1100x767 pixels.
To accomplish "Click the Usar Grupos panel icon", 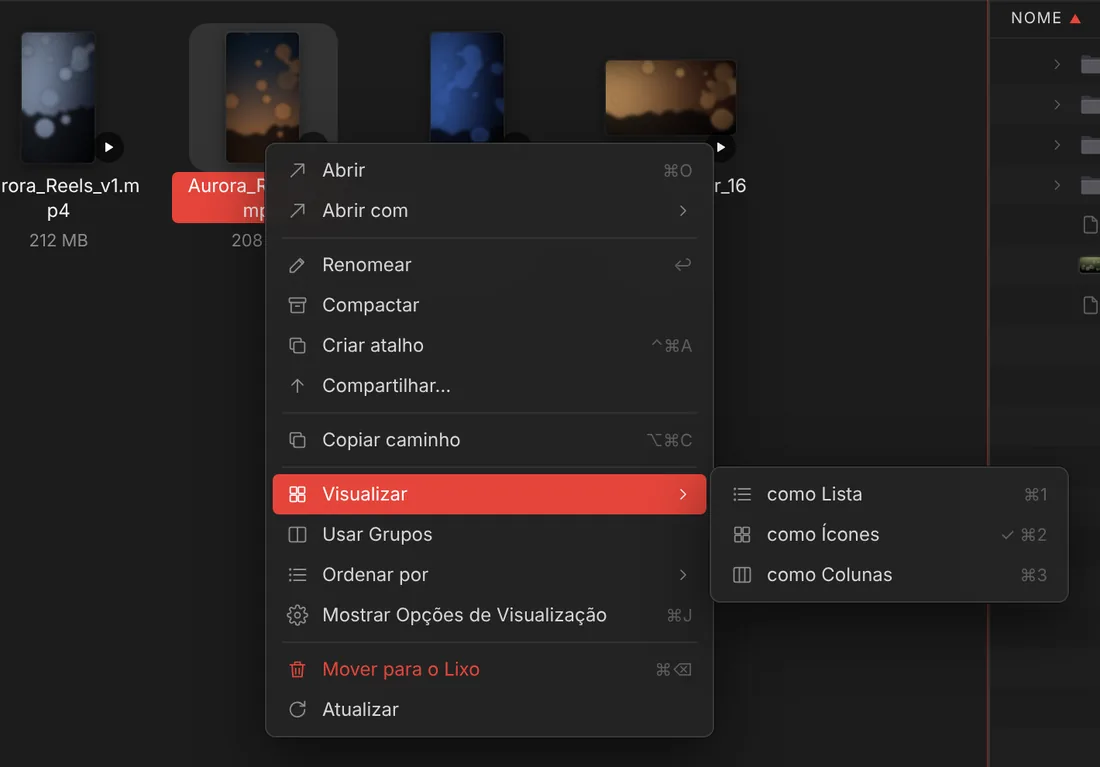I will click(297, 535).
